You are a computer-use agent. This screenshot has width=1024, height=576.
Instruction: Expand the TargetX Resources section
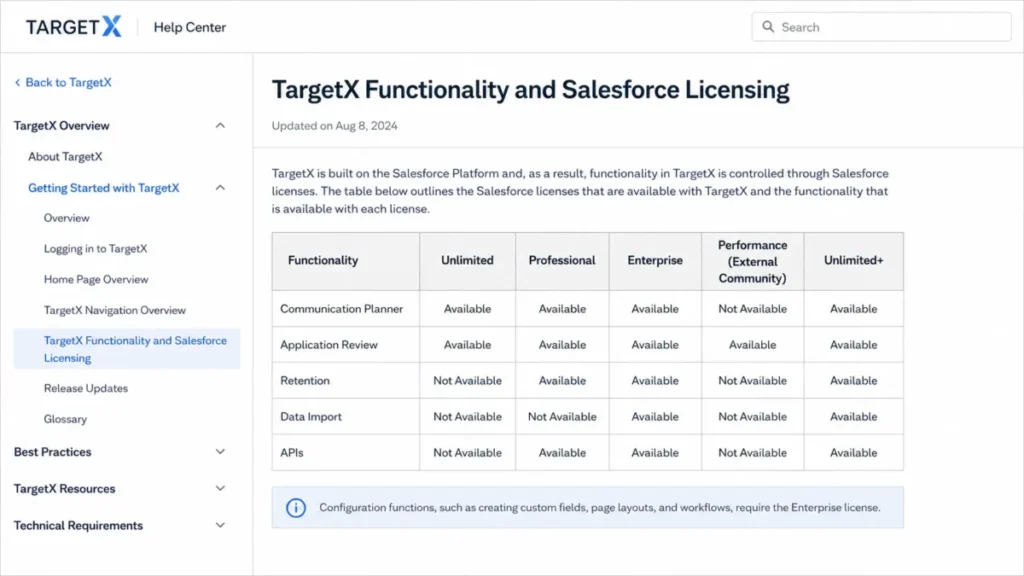220,488
